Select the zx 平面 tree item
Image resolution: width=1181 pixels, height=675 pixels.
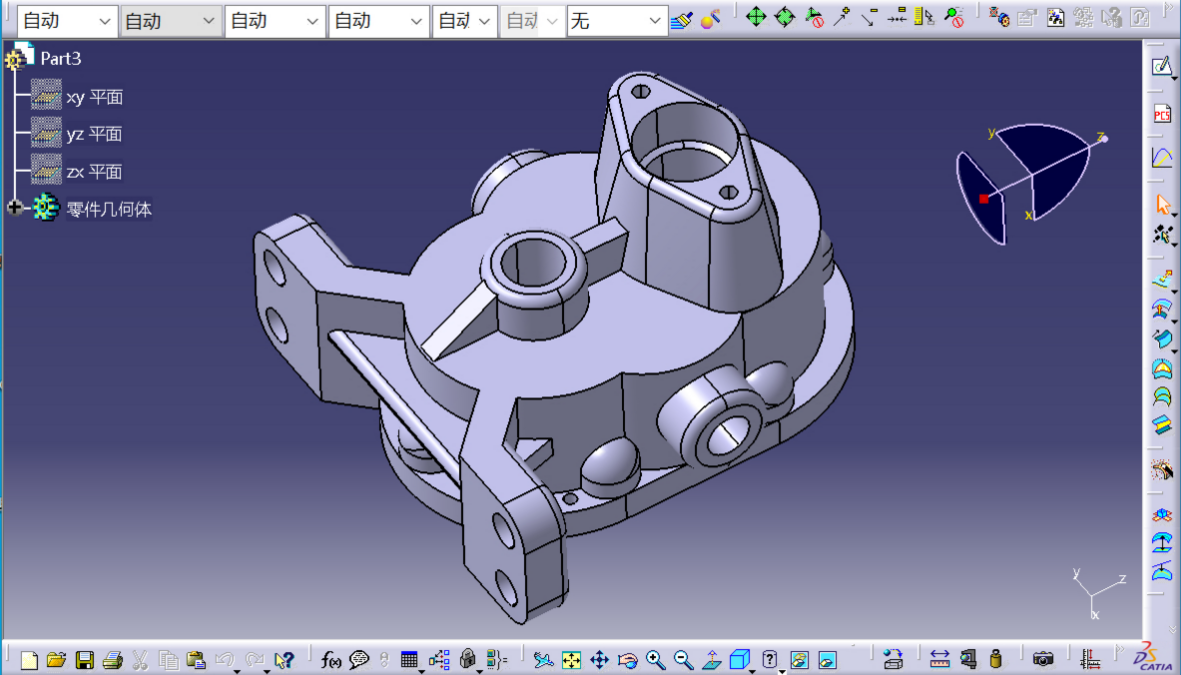[x=94, y=171]
